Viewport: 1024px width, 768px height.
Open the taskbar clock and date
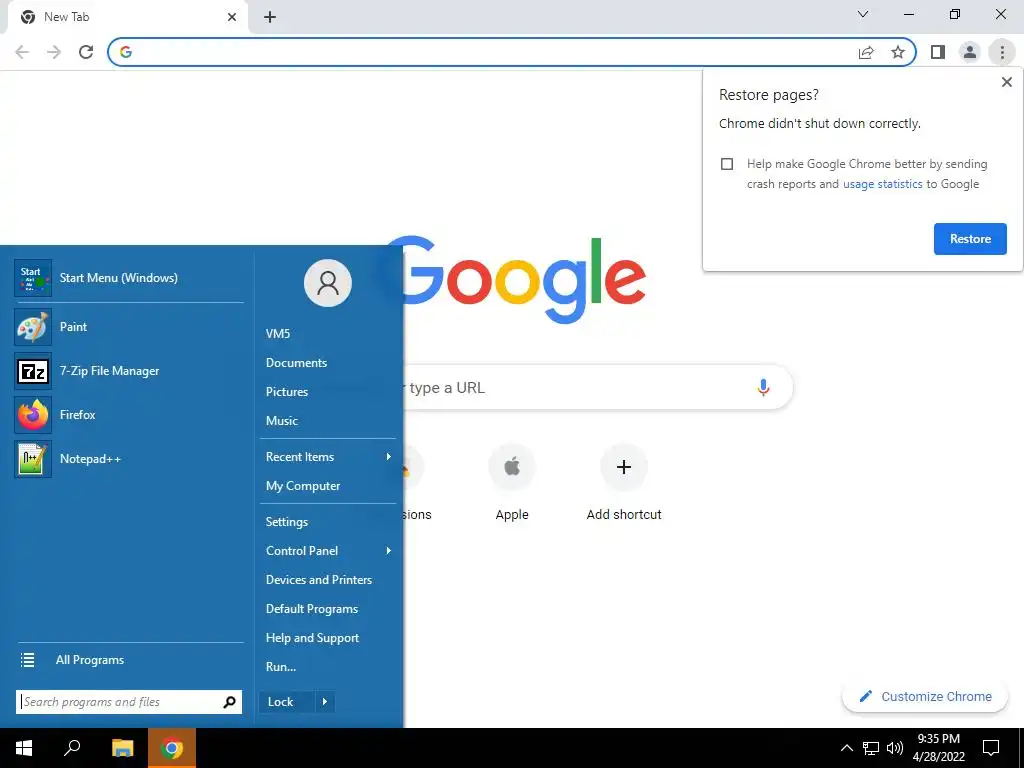click(938, 748)
